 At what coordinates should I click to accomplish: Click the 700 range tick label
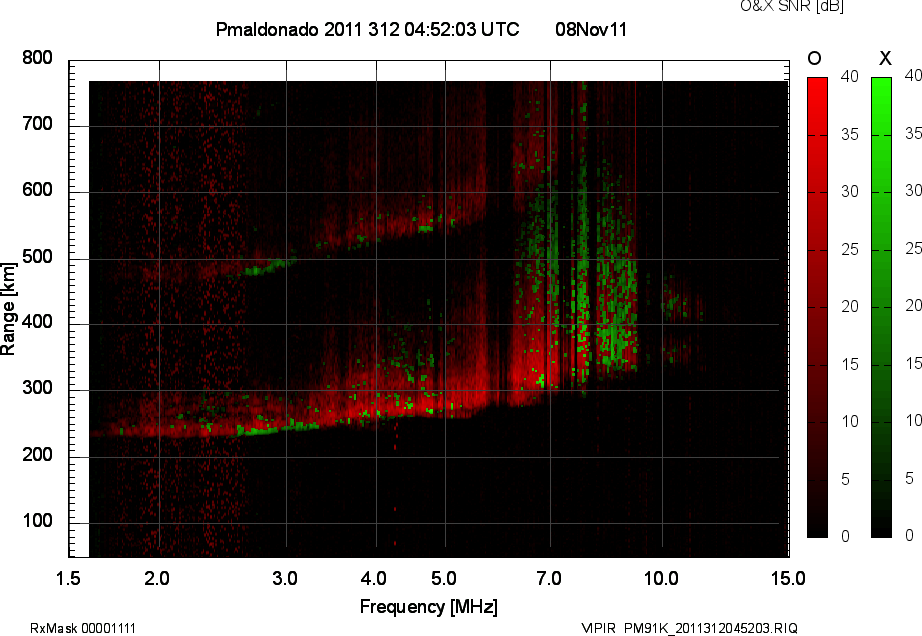click(37, 124)
